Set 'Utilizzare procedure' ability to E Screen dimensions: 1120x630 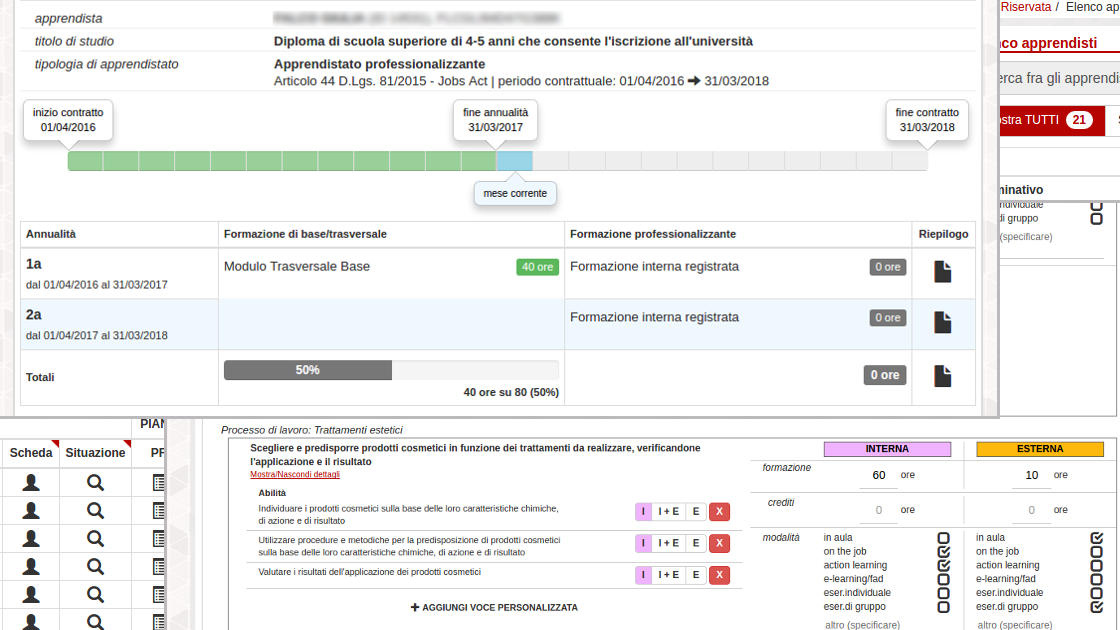pos(696,544)
